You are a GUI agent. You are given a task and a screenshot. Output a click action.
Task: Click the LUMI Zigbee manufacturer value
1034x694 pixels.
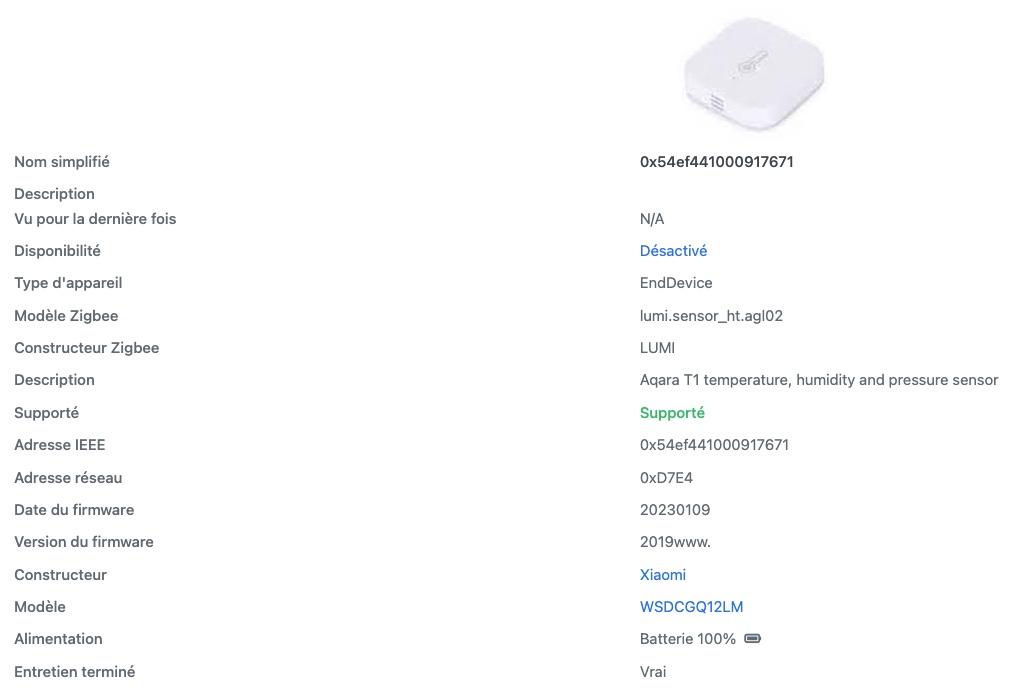pyautogui.click(x=657, y=348)
